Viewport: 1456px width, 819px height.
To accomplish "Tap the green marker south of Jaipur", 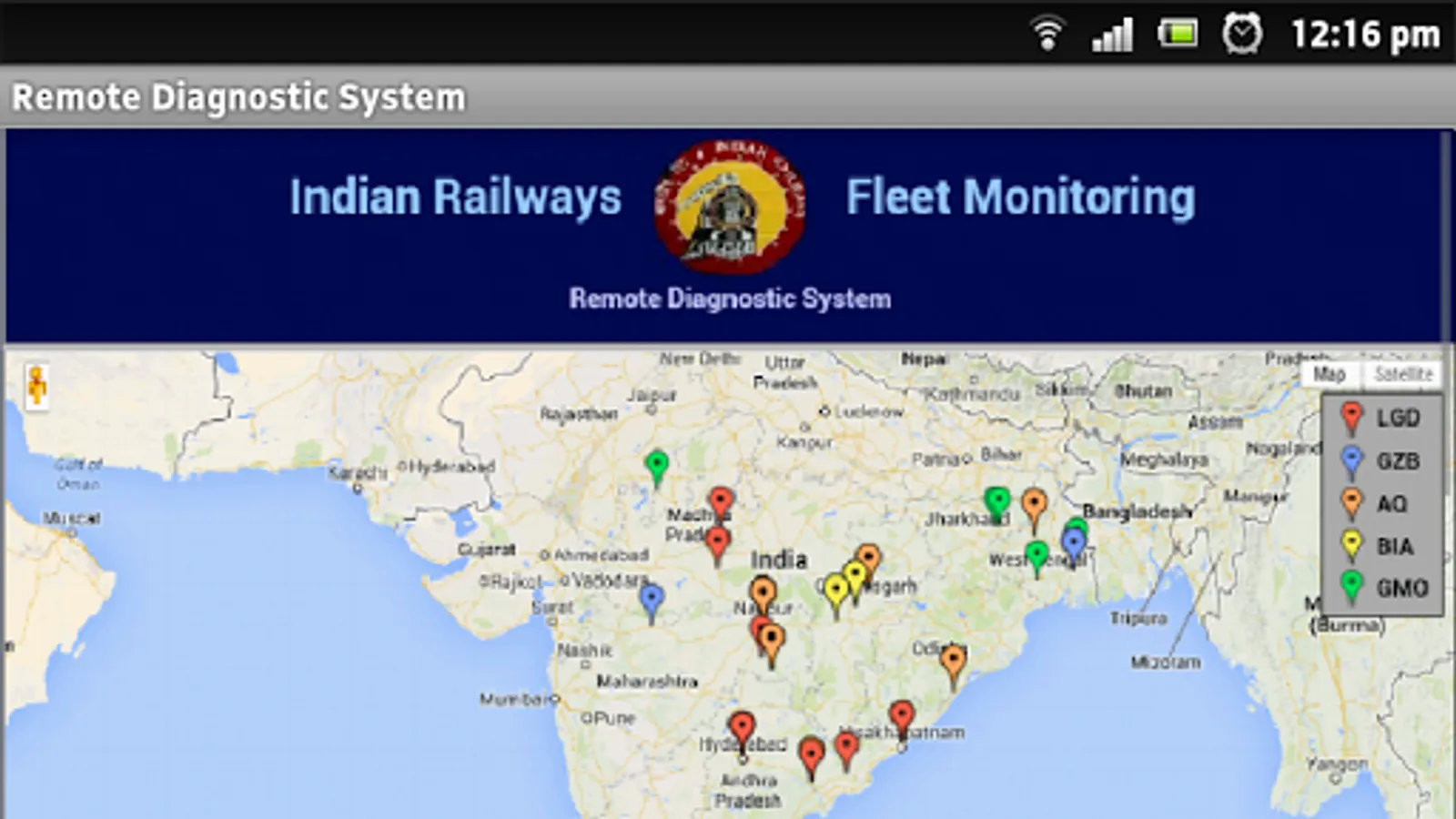I will pyautogui.click(x=656, y=467).
